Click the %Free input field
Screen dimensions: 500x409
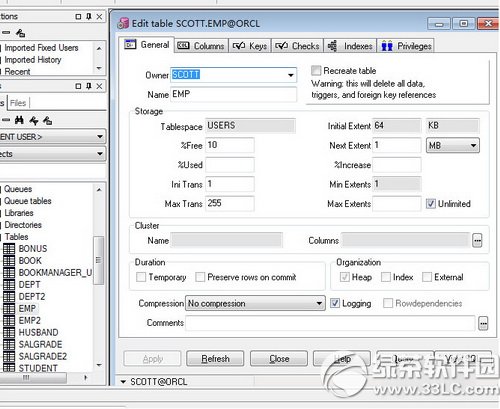tap(230, 145)
